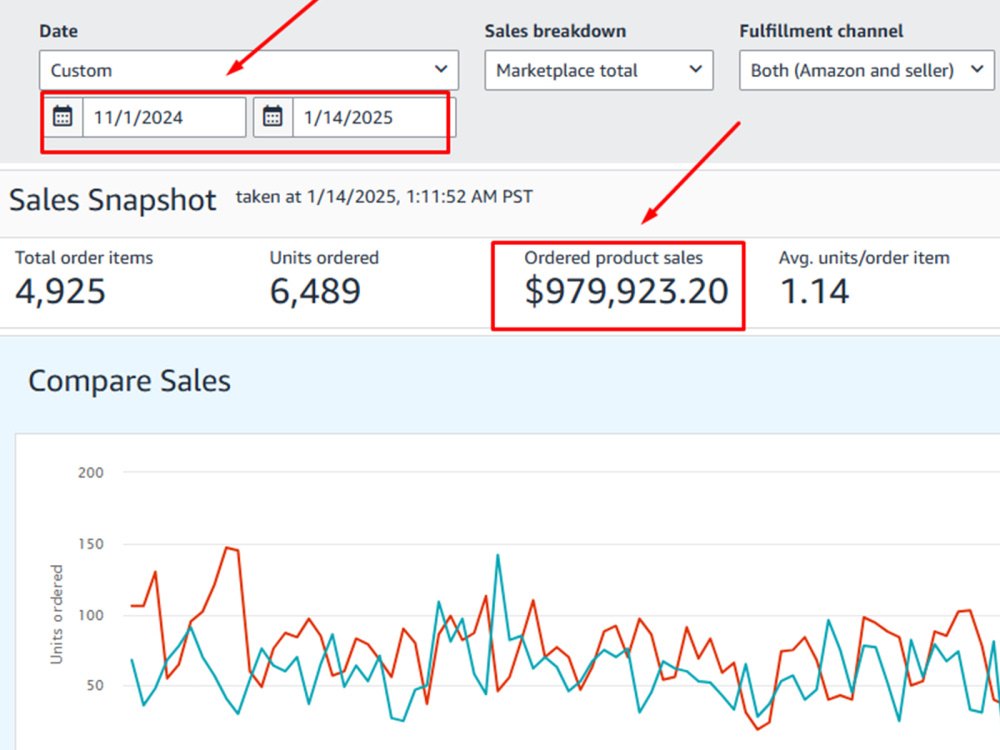Click the snapshot timestamp 'taken at 1/14/2025'
This screenshot has width=1000, height=750.
click(x=385, y=197)
